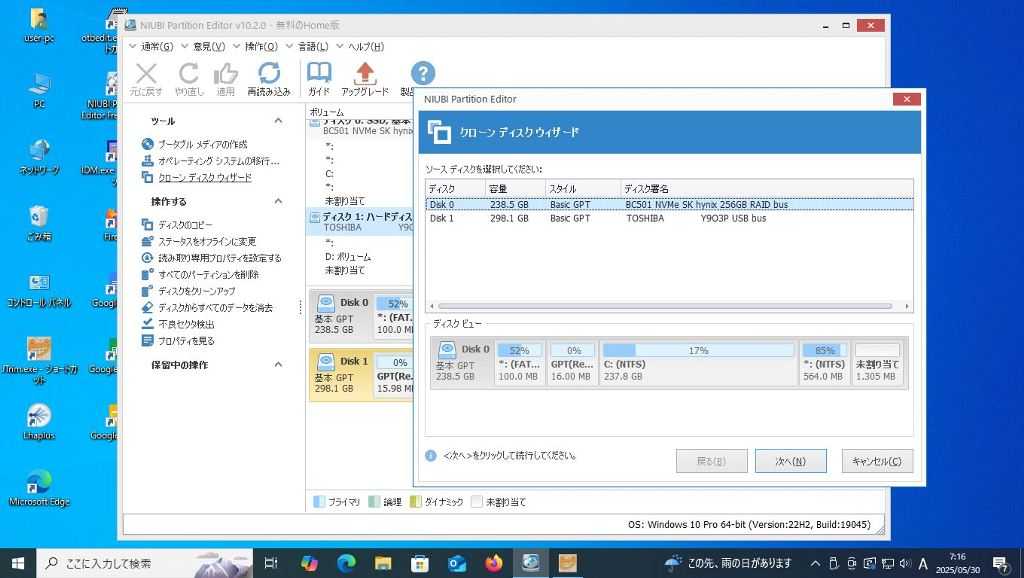
Task: Open the ヘルプ(H) menu
Action: (364, 46)
